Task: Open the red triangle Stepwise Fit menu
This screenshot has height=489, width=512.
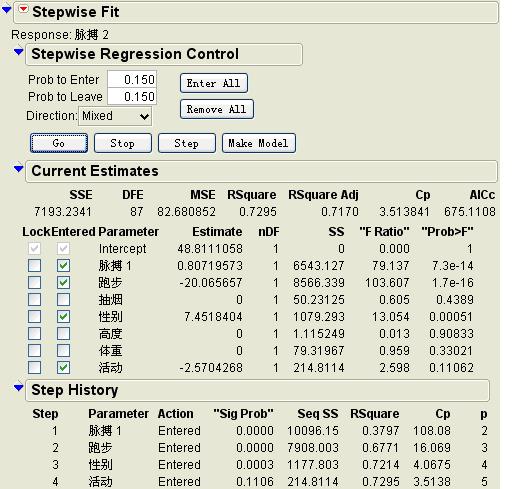Action: click(23, 9)
